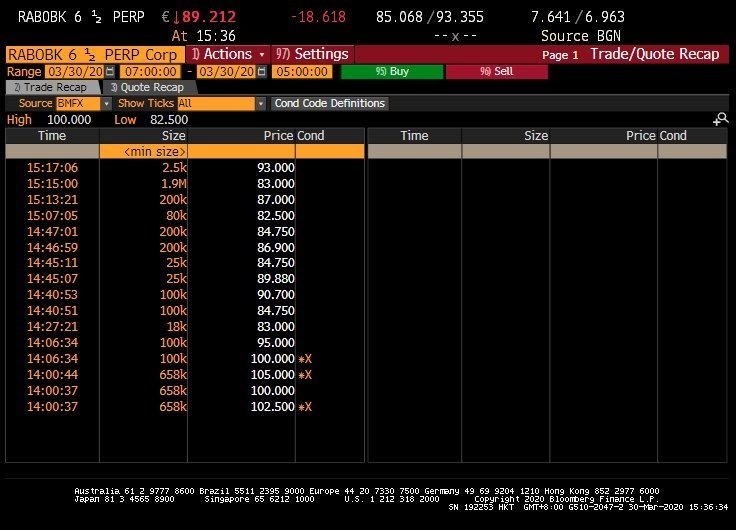
Task: Click the zoom magnifier icon above the table
Action: coord(721,119)
